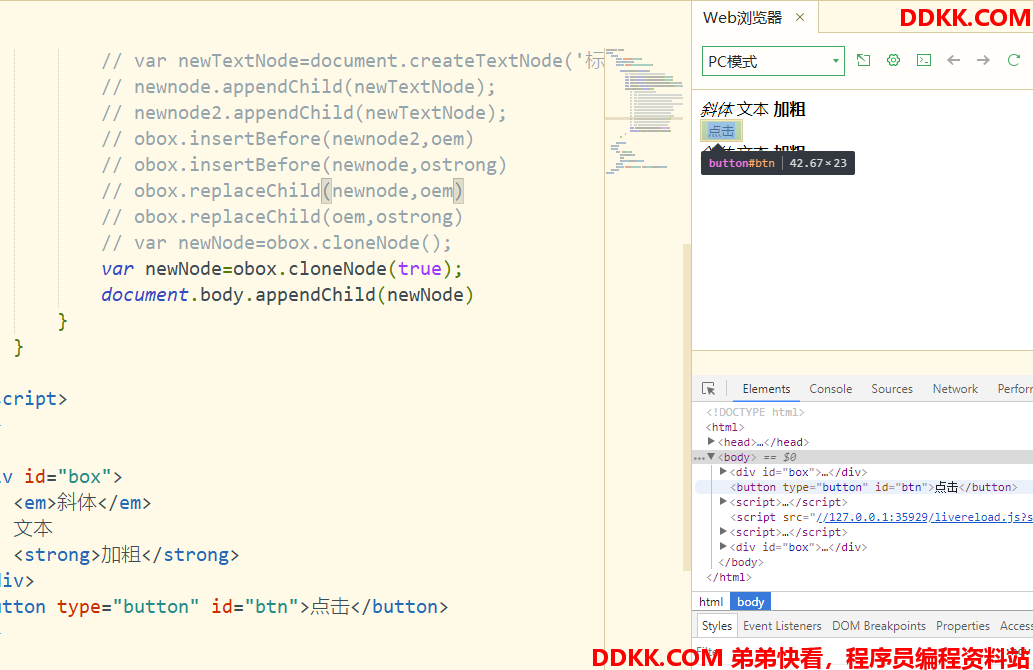
Task: Select the Elements tab in DevTools
Action: click(766, 389)
